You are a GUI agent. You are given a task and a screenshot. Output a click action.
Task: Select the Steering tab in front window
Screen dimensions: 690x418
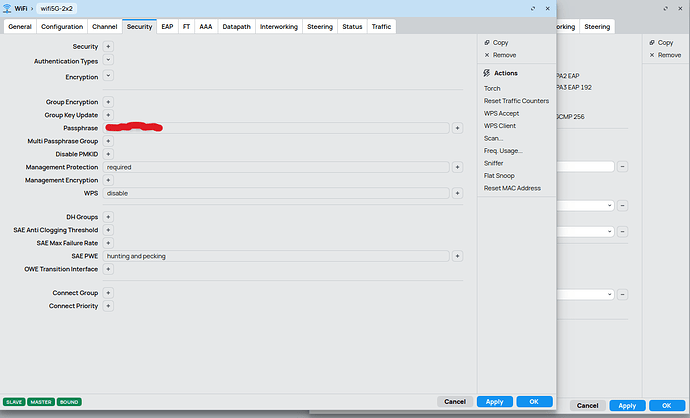tap(320, 26)
